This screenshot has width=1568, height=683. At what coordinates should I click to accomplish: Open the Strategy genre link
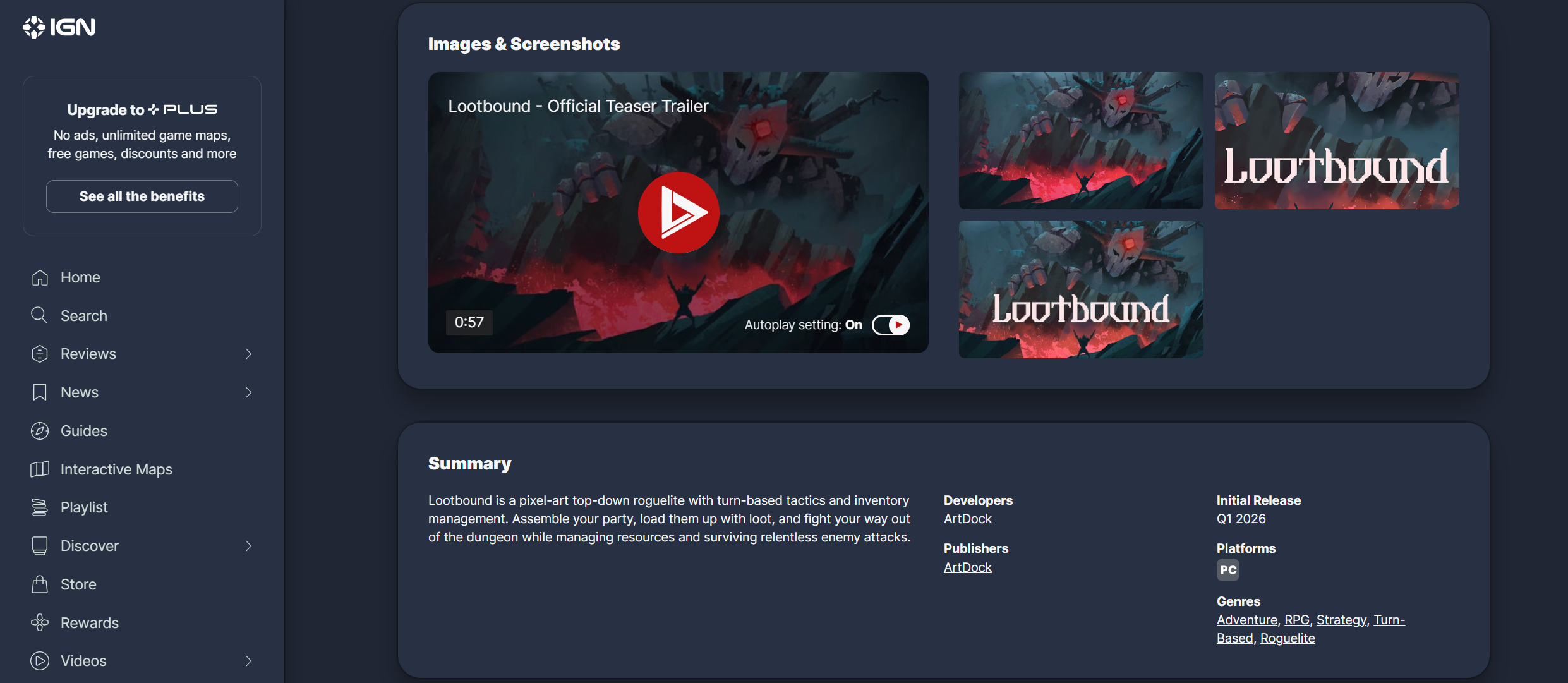tap(1341, 620)
